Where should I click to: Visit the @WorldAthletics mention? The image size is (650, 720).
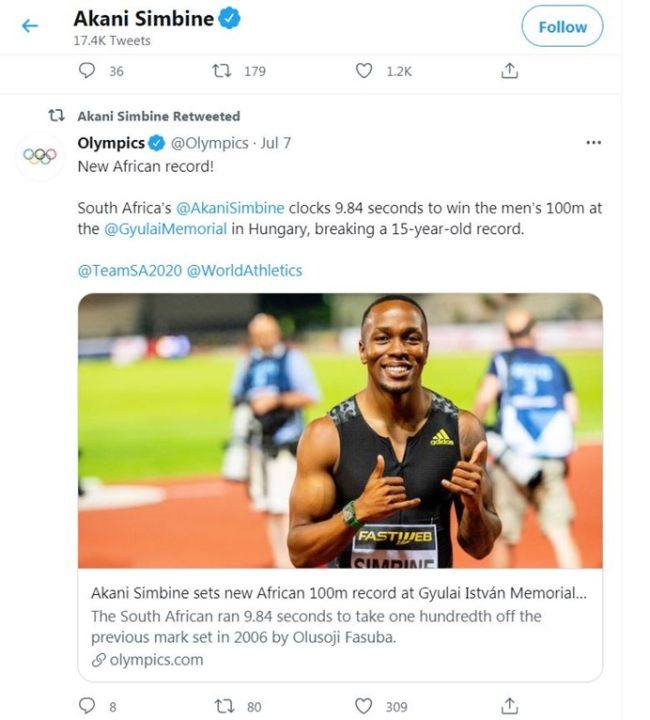point(244,270)
